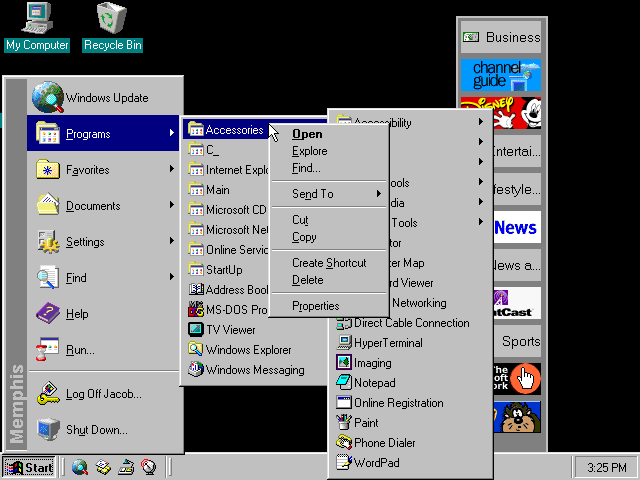
Task: Open the Microsoft CD program folder
Action: point(227,210)
